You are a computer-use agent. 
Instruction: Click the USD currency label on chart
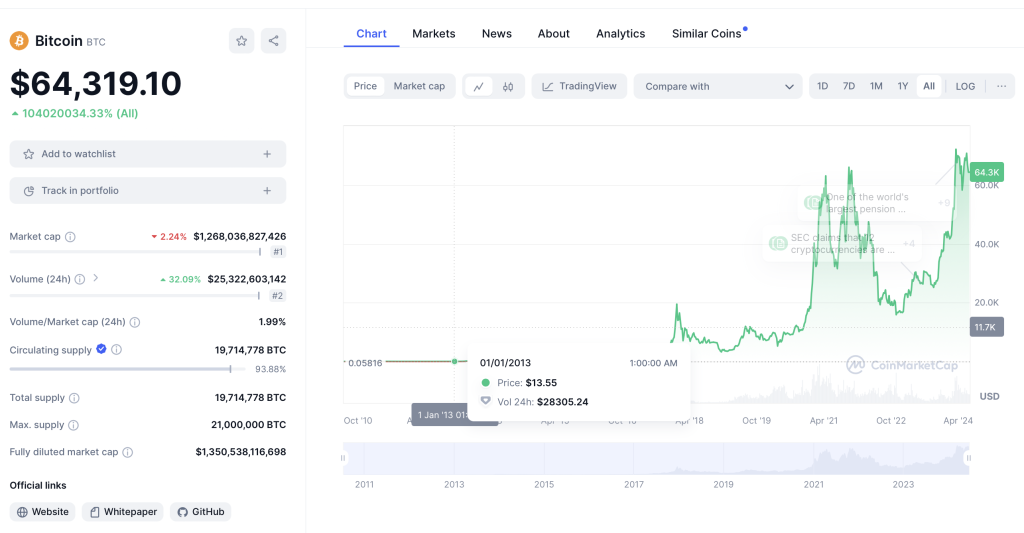point(989,396)
